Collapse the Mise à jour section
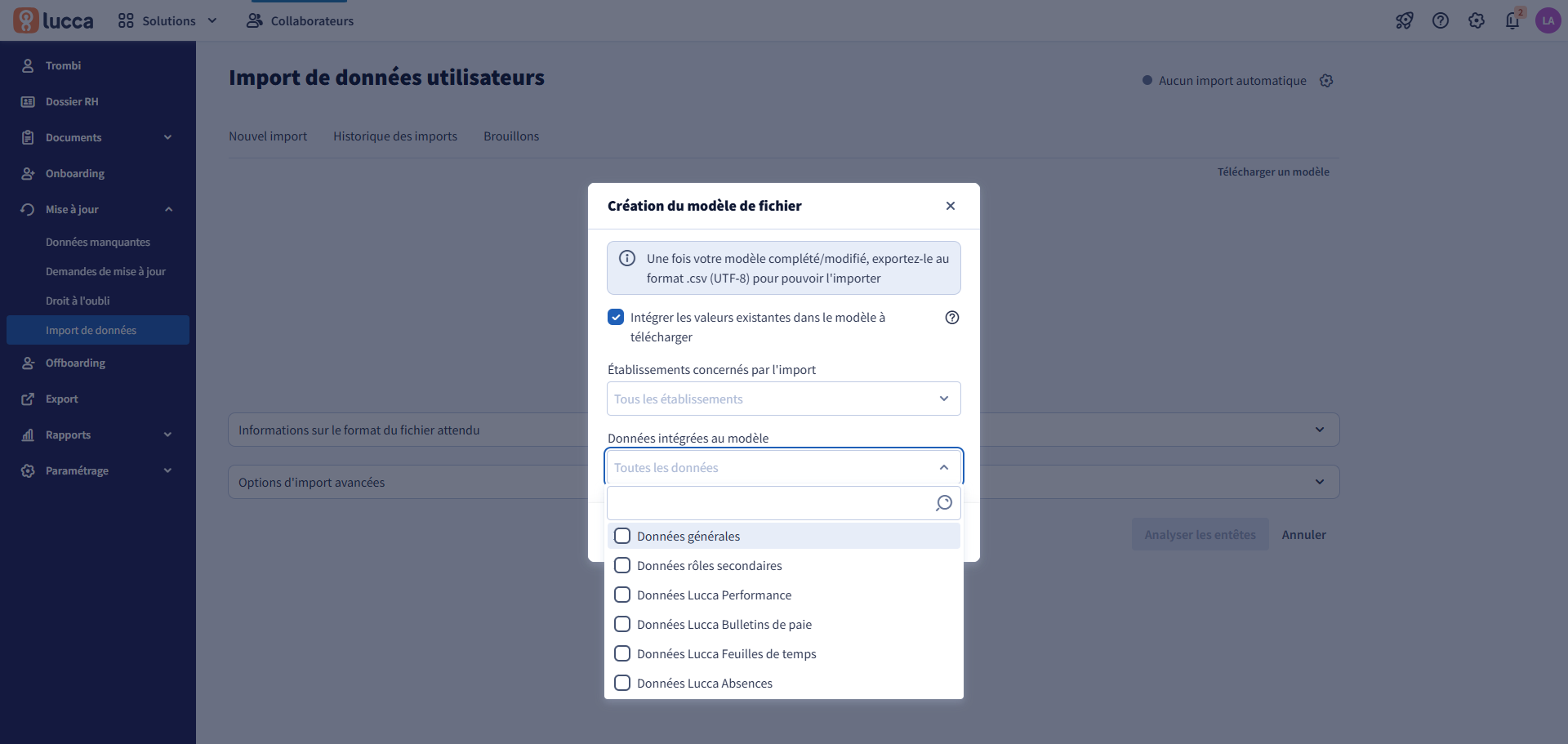The width and height of the screenshot is (1568, 744). (168, 209)
